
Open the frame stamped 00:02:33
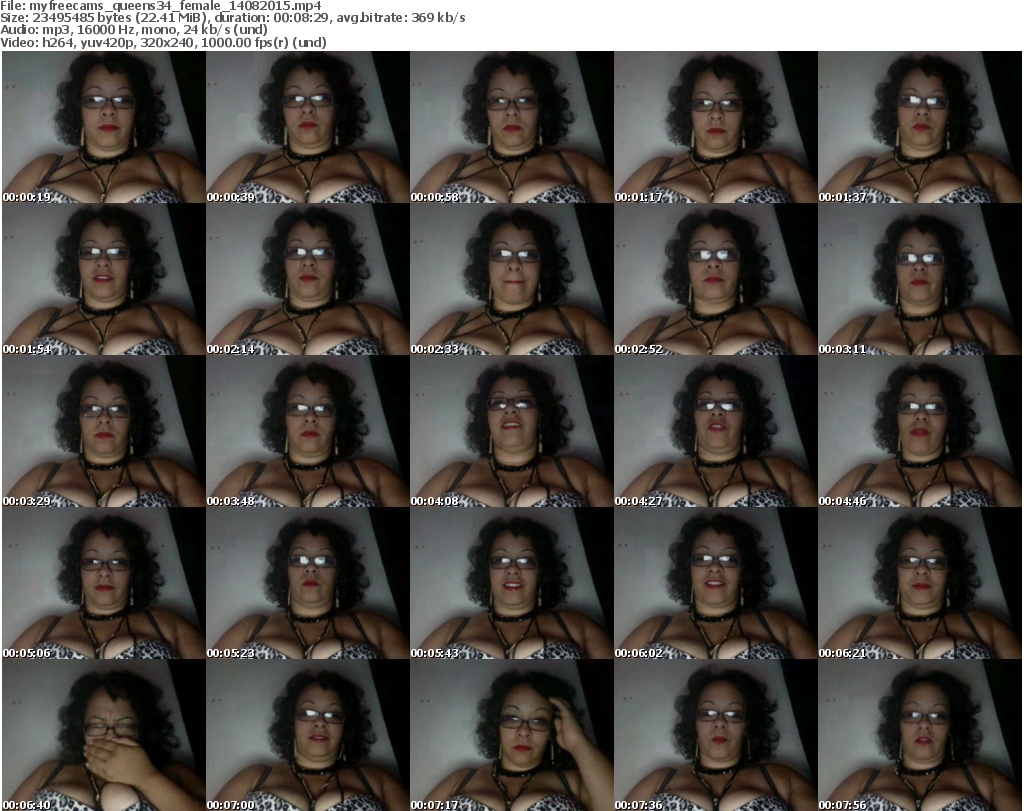click(511, 279)
